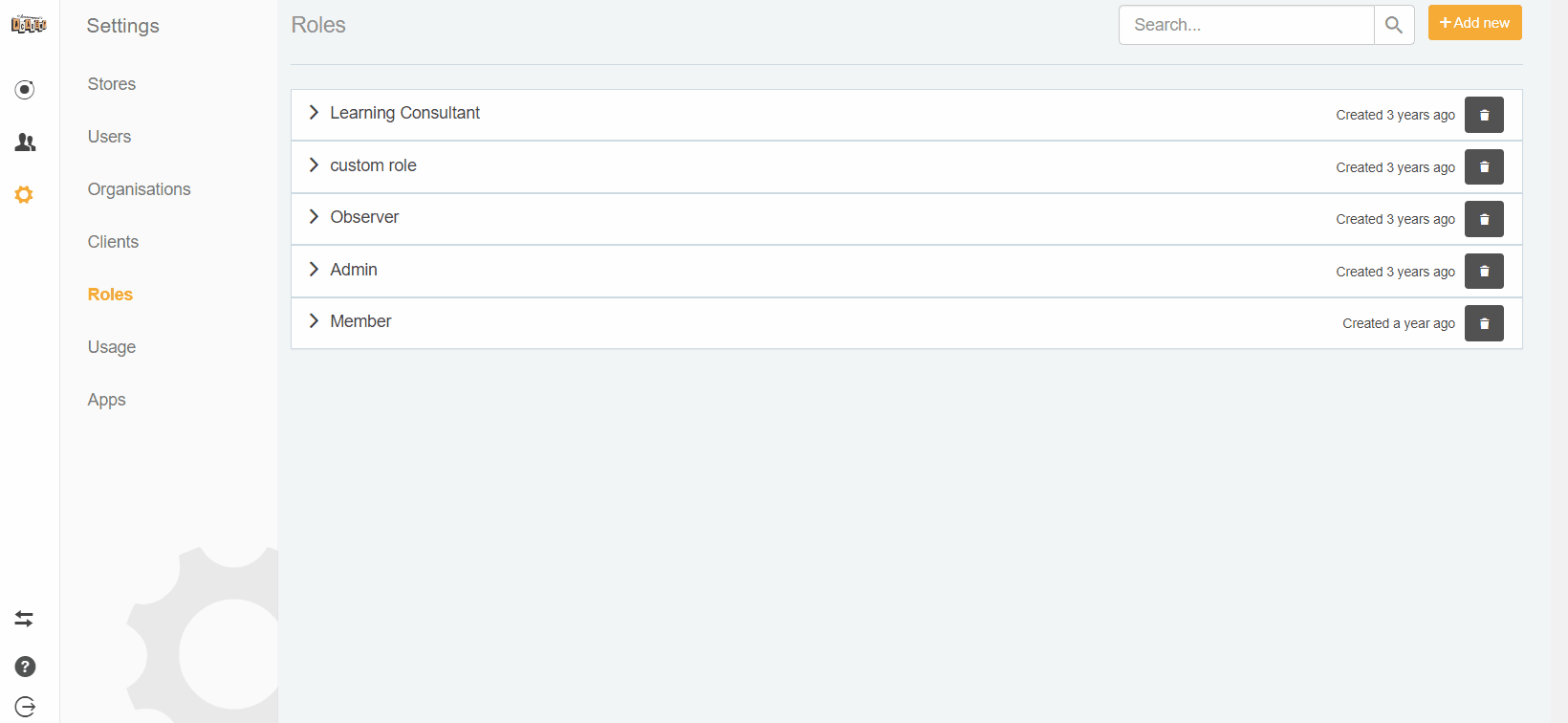Click 'Created 3 years ago' on Admin row
1568x723 pixels.
(x=1396, y=272)
